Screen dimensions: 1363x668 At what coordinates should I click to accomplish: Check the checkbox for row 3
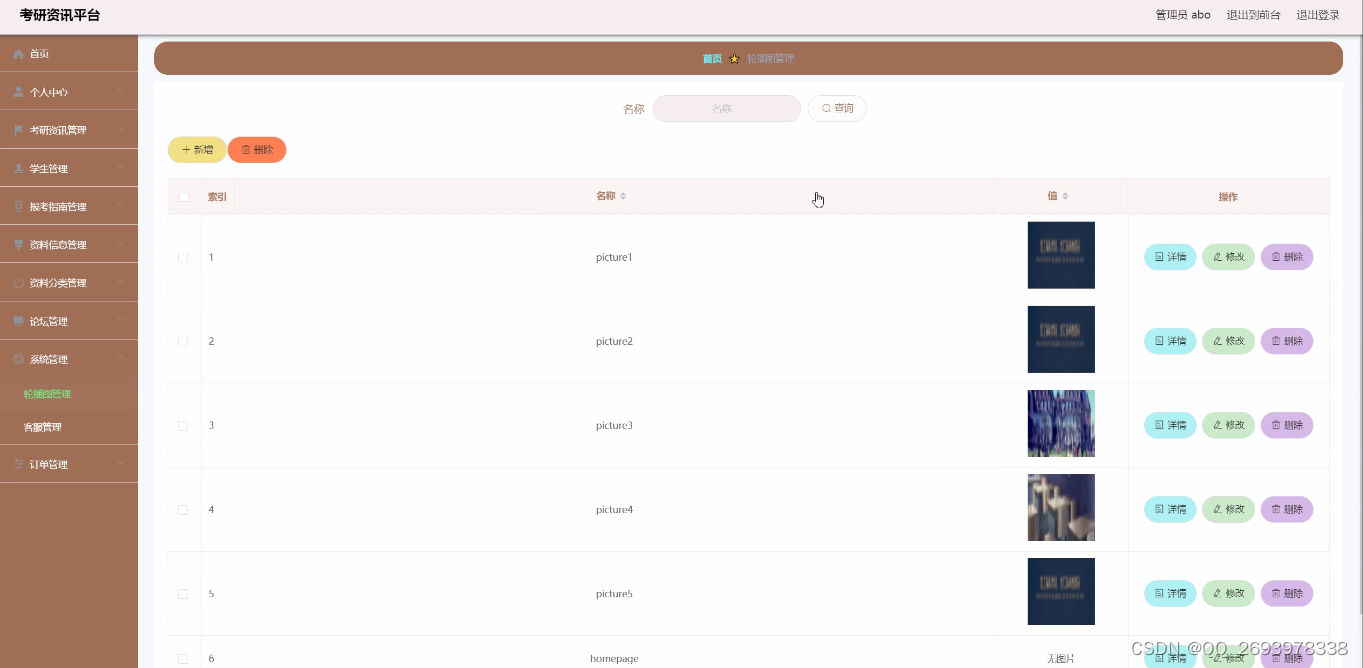coord(183,425)
